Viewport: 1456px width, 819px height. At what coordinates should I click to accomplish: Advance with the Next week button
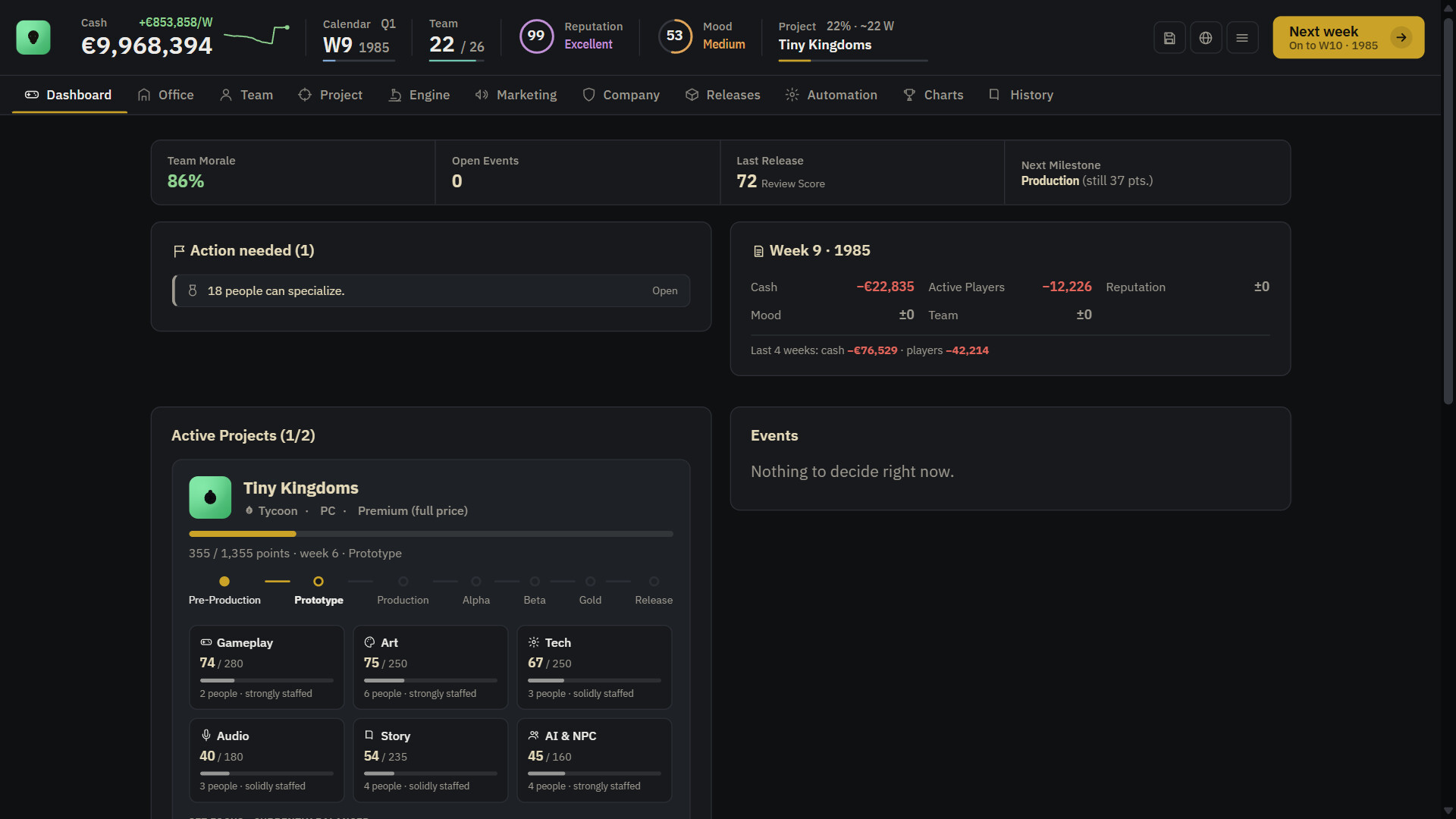[x=1348, y=37]
